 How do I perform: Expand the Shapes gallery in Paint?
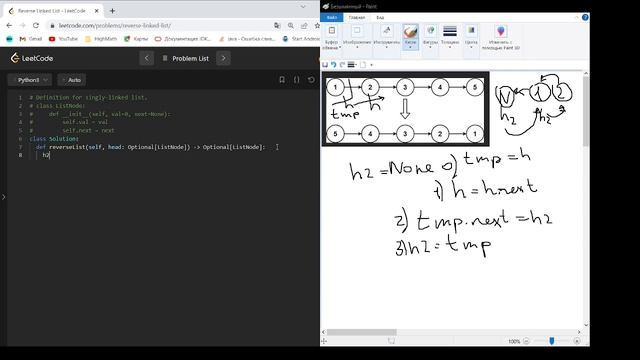430,37
